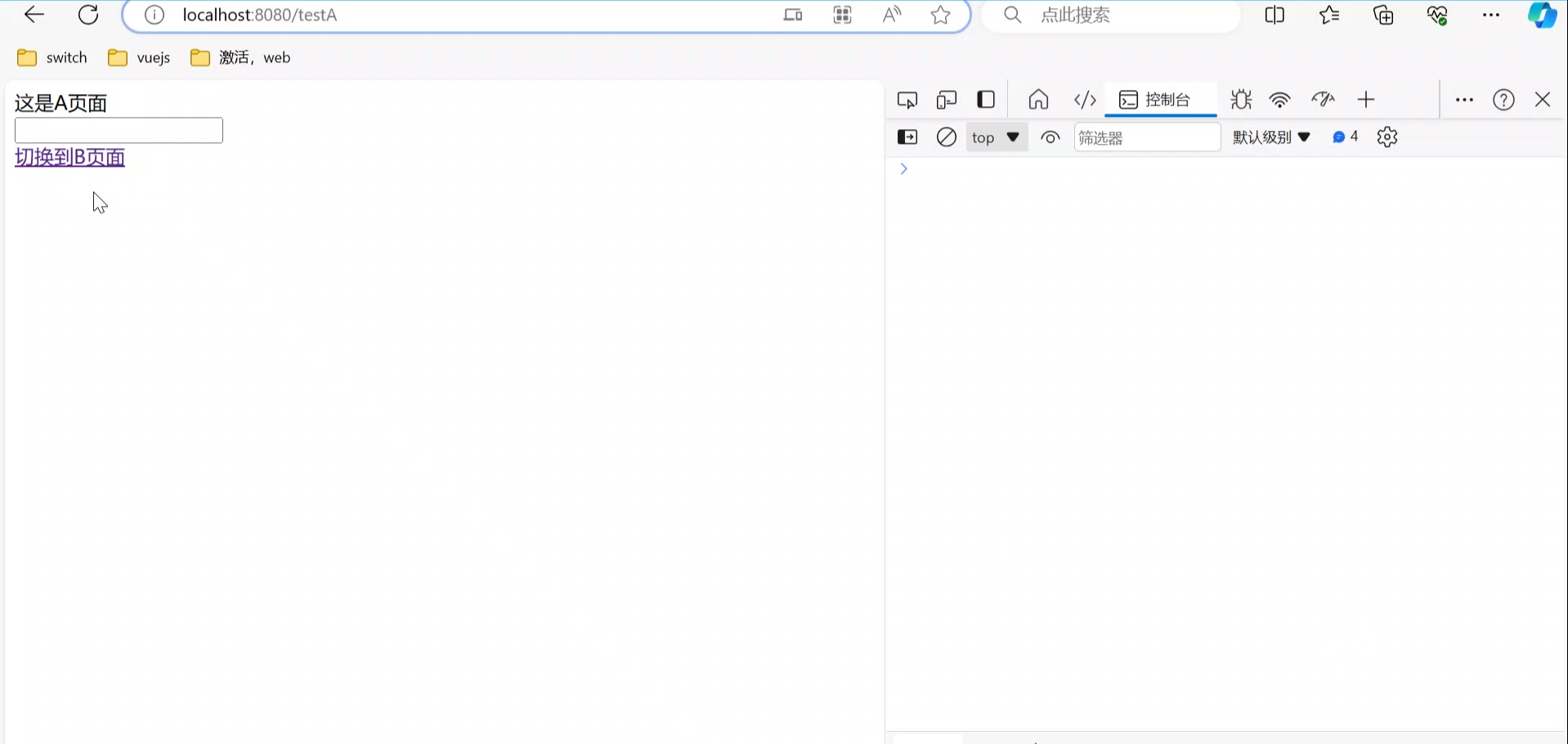1568x744 pixels.
Task: Expand the top context dropdown
Action: pos(996,137)
